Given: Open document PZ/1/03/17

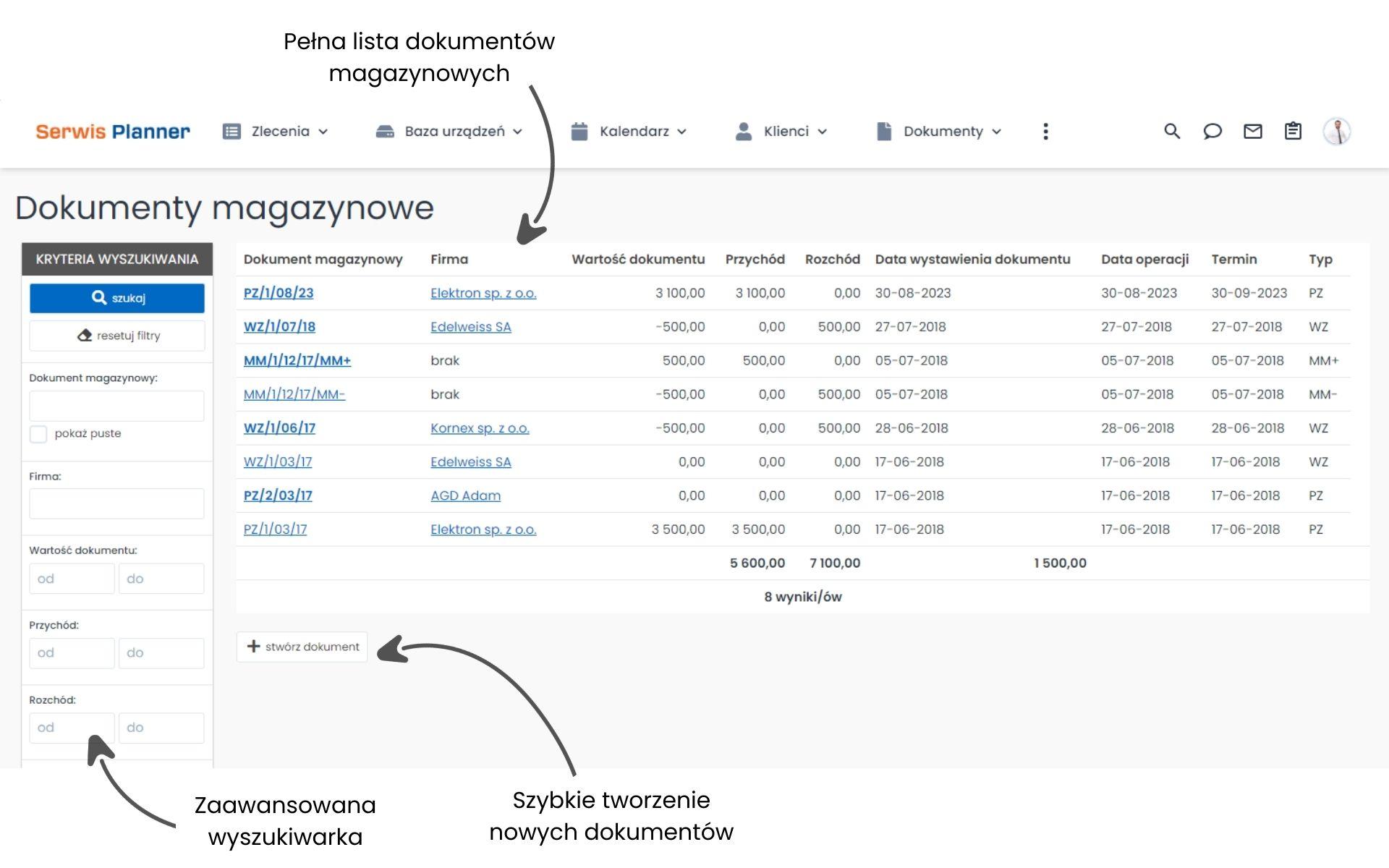Looking at the screenshot, I should (276, 529).
